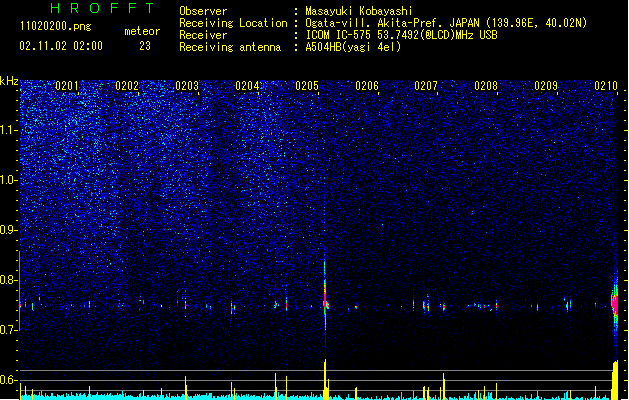The image size is (629, 400).
Task: Click the kHz axis unit label
Action: (9, 81)
